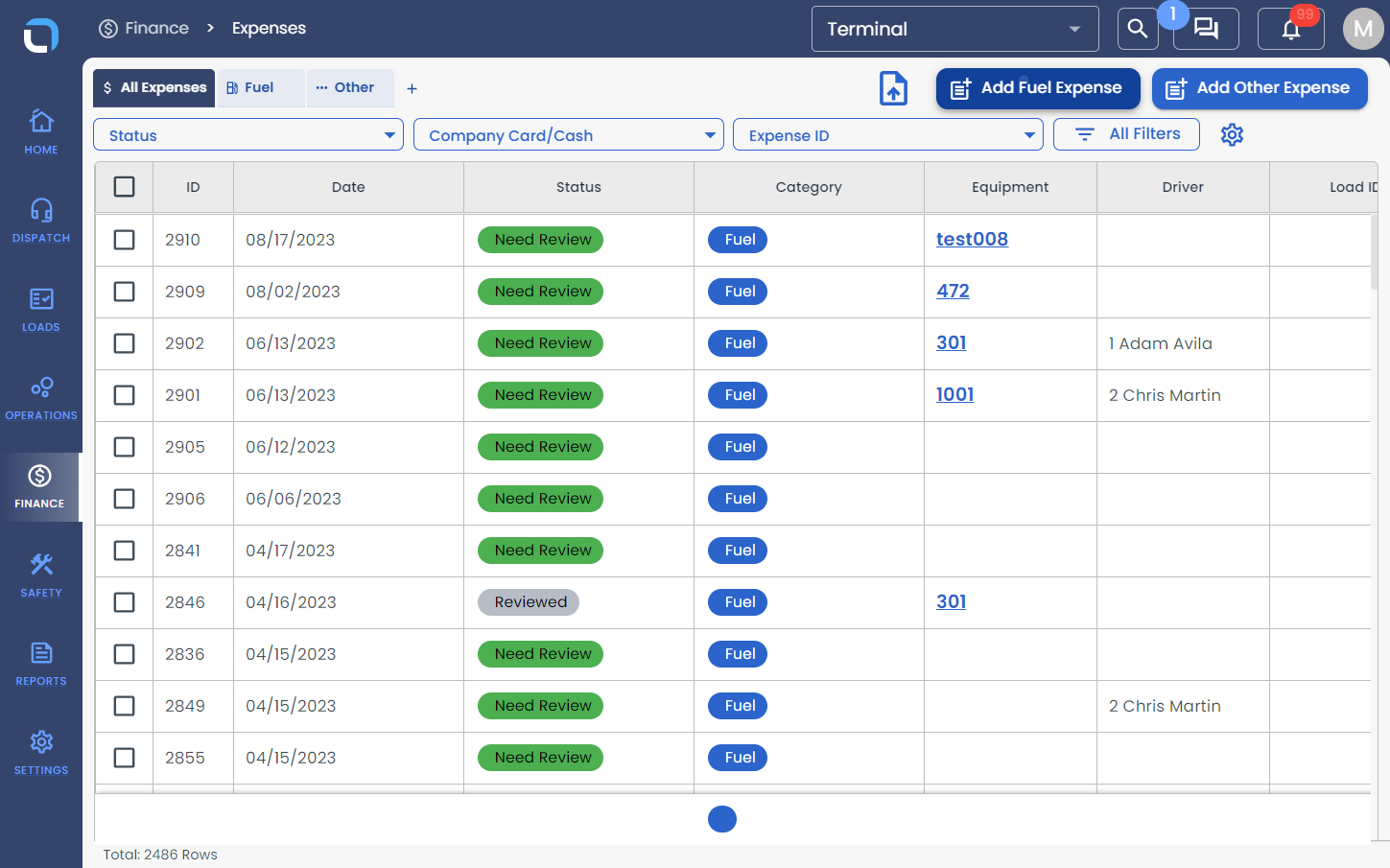Expand the Expense ID dropdown
This screenshot has width=1390, height=868.
pyautogui.click(x=888, y=135)
